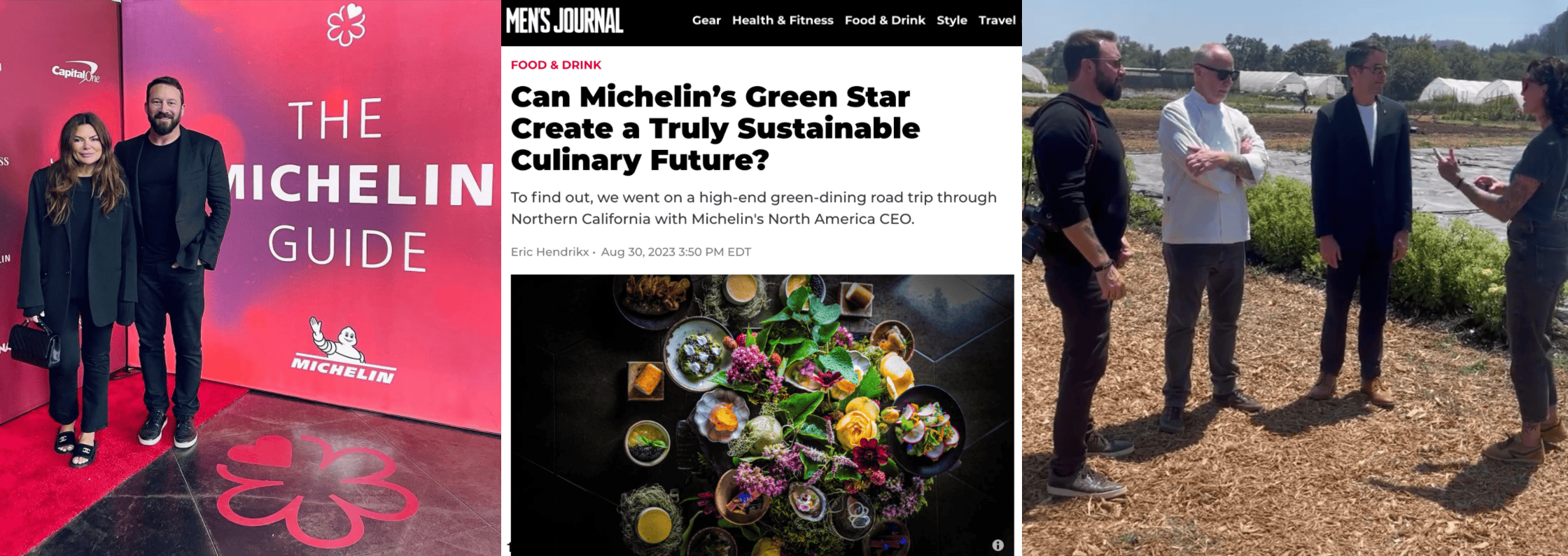Click the Men's Journal logo

pos(564,21)
